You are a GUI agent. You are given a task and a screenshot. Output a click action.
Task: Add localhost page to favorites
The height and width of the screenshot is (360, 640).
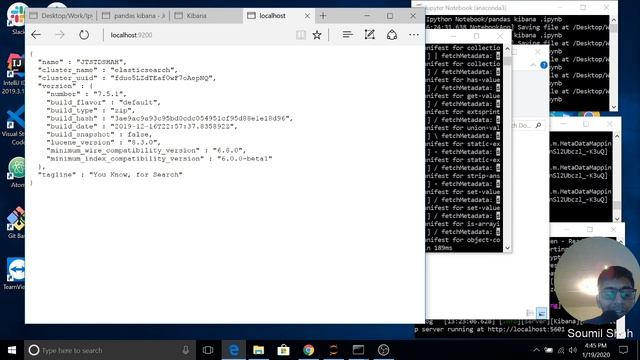pos(317,35)
